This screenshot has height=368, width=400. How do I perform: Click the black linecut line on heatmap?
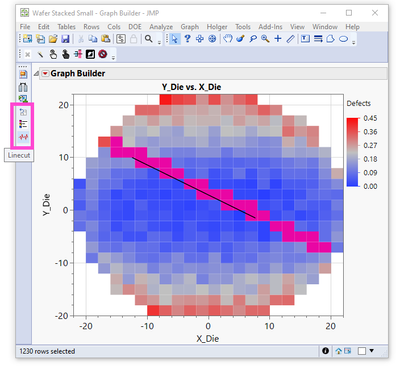coord(194,188)
